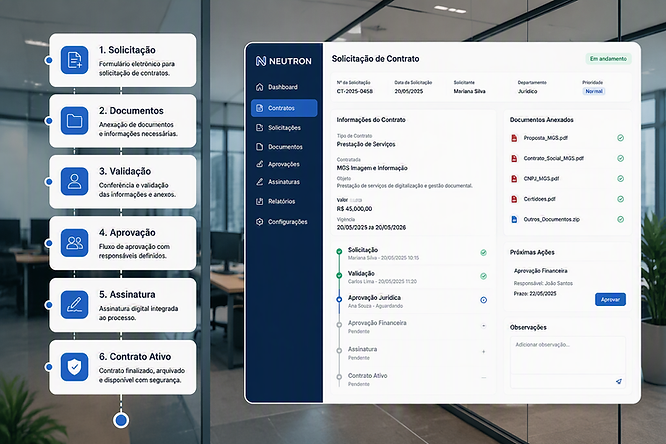The height and width of the screenshot is (444, 666).
Task: Select Aprovação Financeira pending timeline step
Action: coord(412,326)
